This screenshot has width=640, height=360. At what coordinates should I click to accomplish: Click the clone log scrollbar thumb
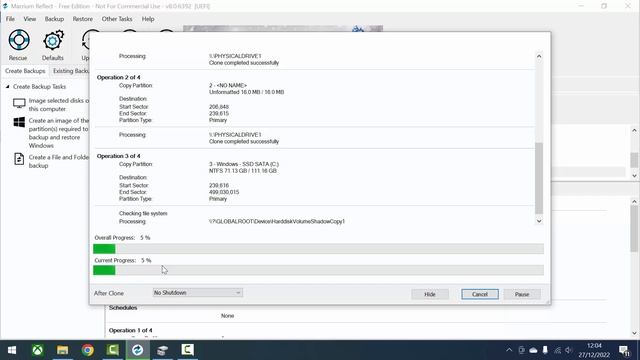539,178
